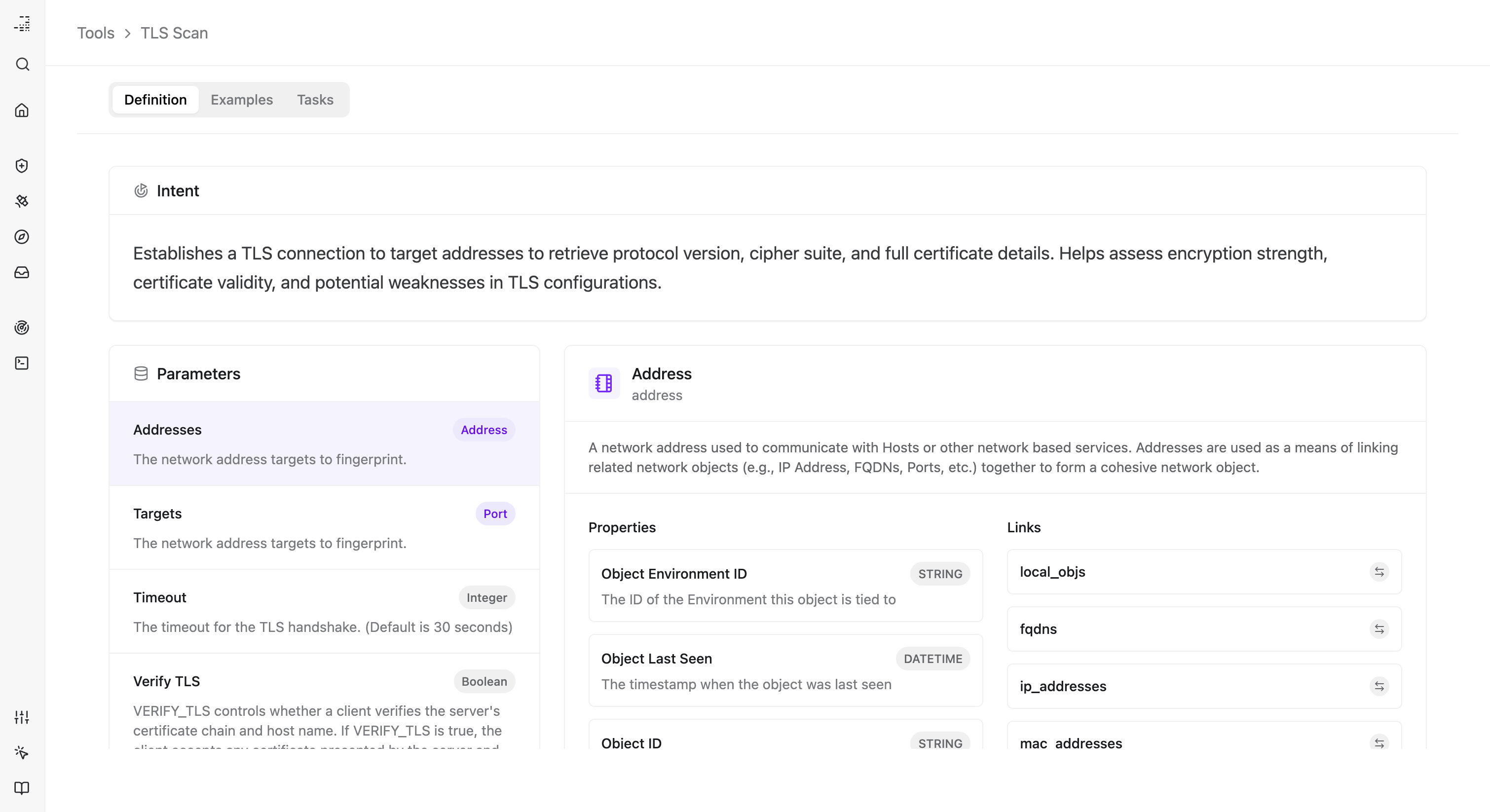1490x812 pixels.
Task: Open the home icon in the sidebar
Action: (22, 111)
